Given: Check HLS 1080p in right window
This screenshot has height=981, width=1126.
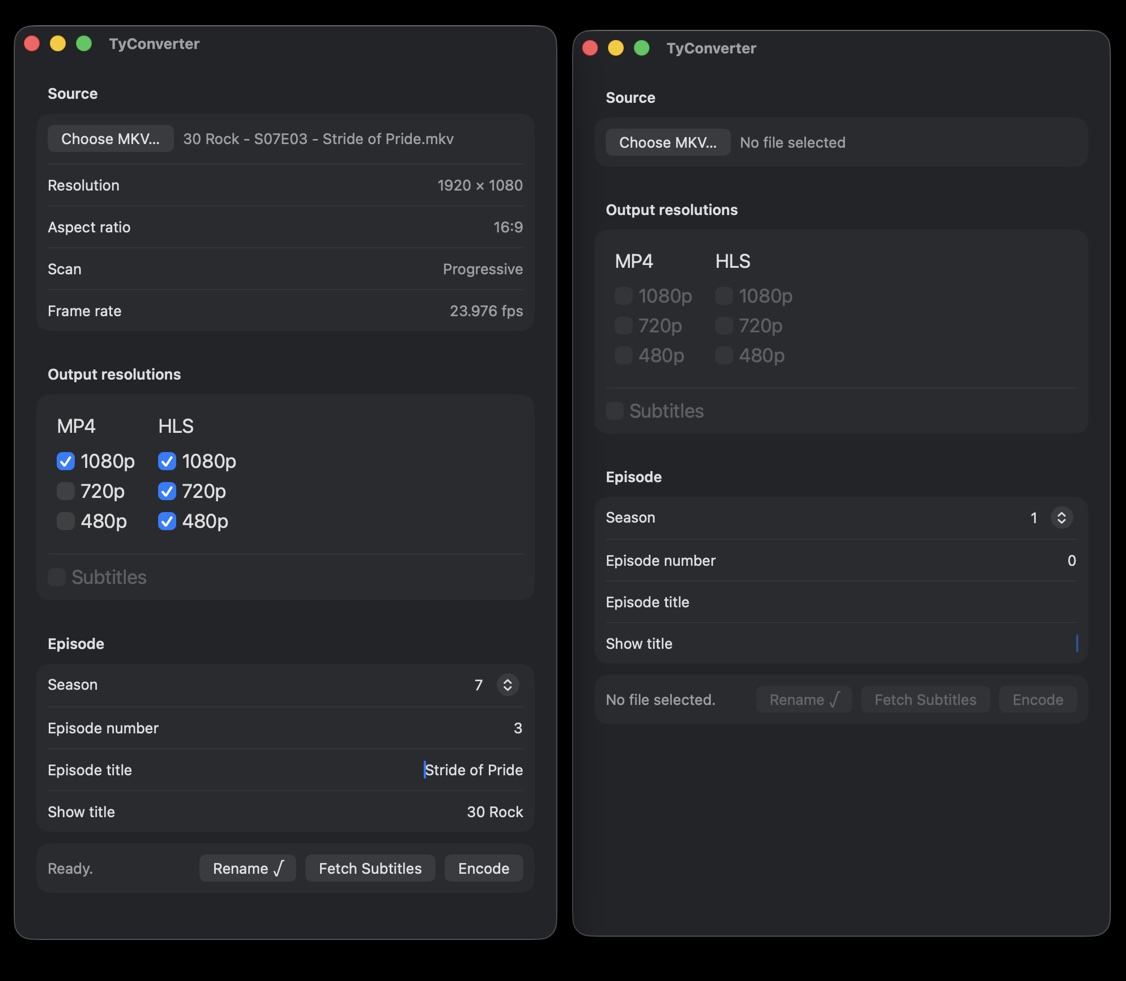Looking at the screenshot, I should (x=724, y=296).
